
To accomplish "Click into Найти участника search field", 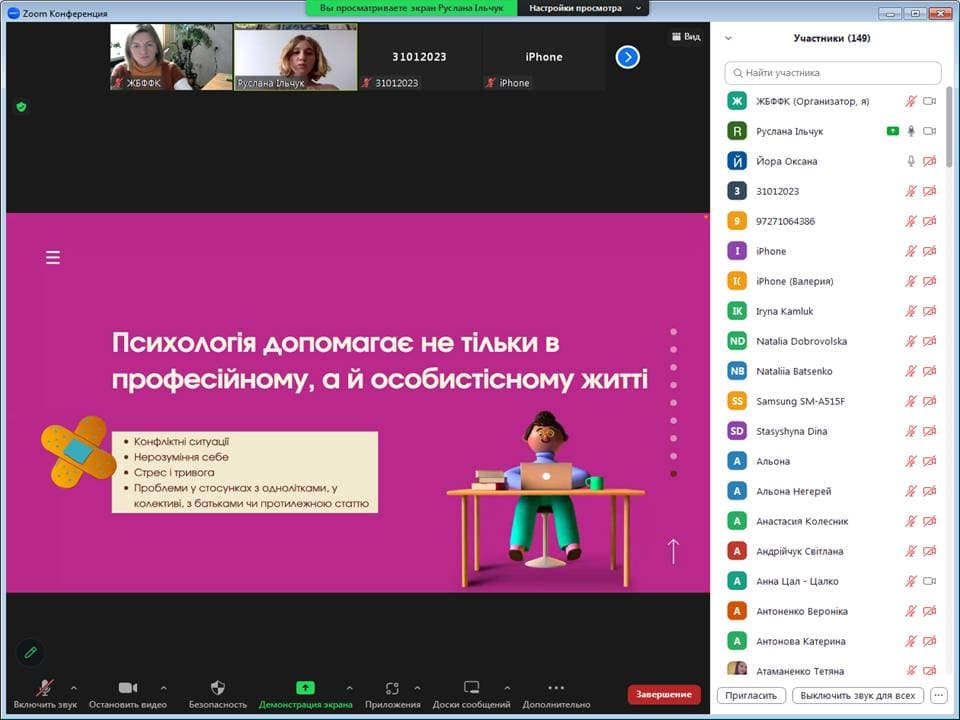I will [832, 73].
